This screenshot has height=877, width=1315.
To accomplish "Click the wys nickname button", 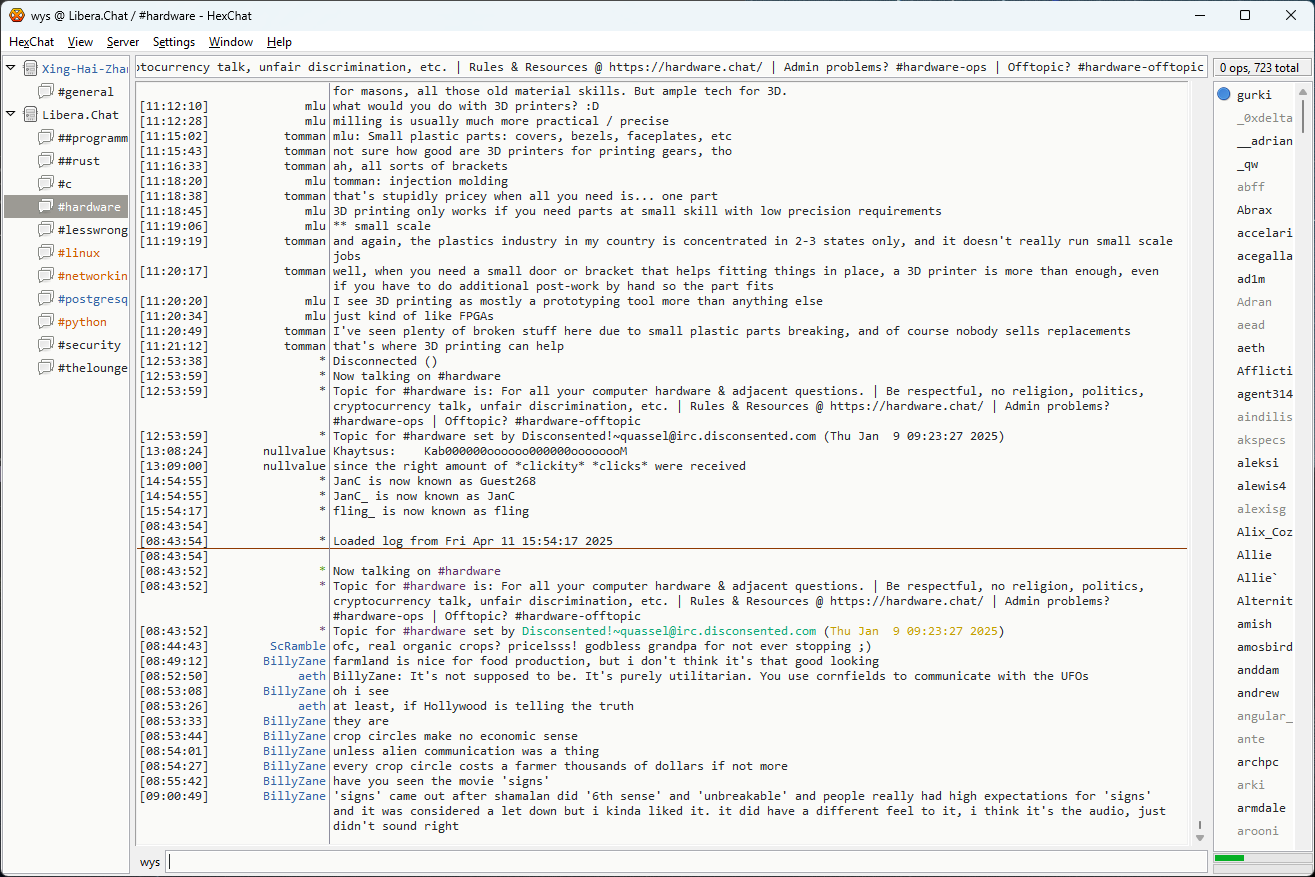I will tap(150, 861).
